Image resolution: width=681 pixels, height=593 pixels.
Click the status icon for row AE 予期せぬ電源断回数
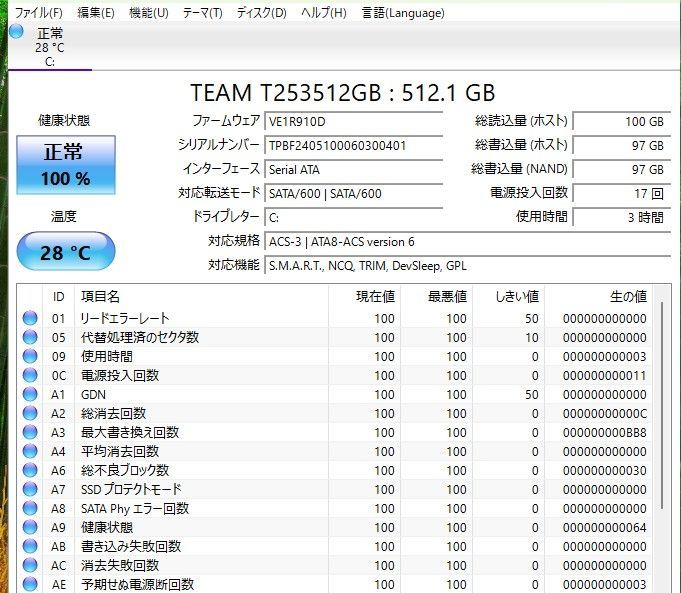(x=30, y=584)
